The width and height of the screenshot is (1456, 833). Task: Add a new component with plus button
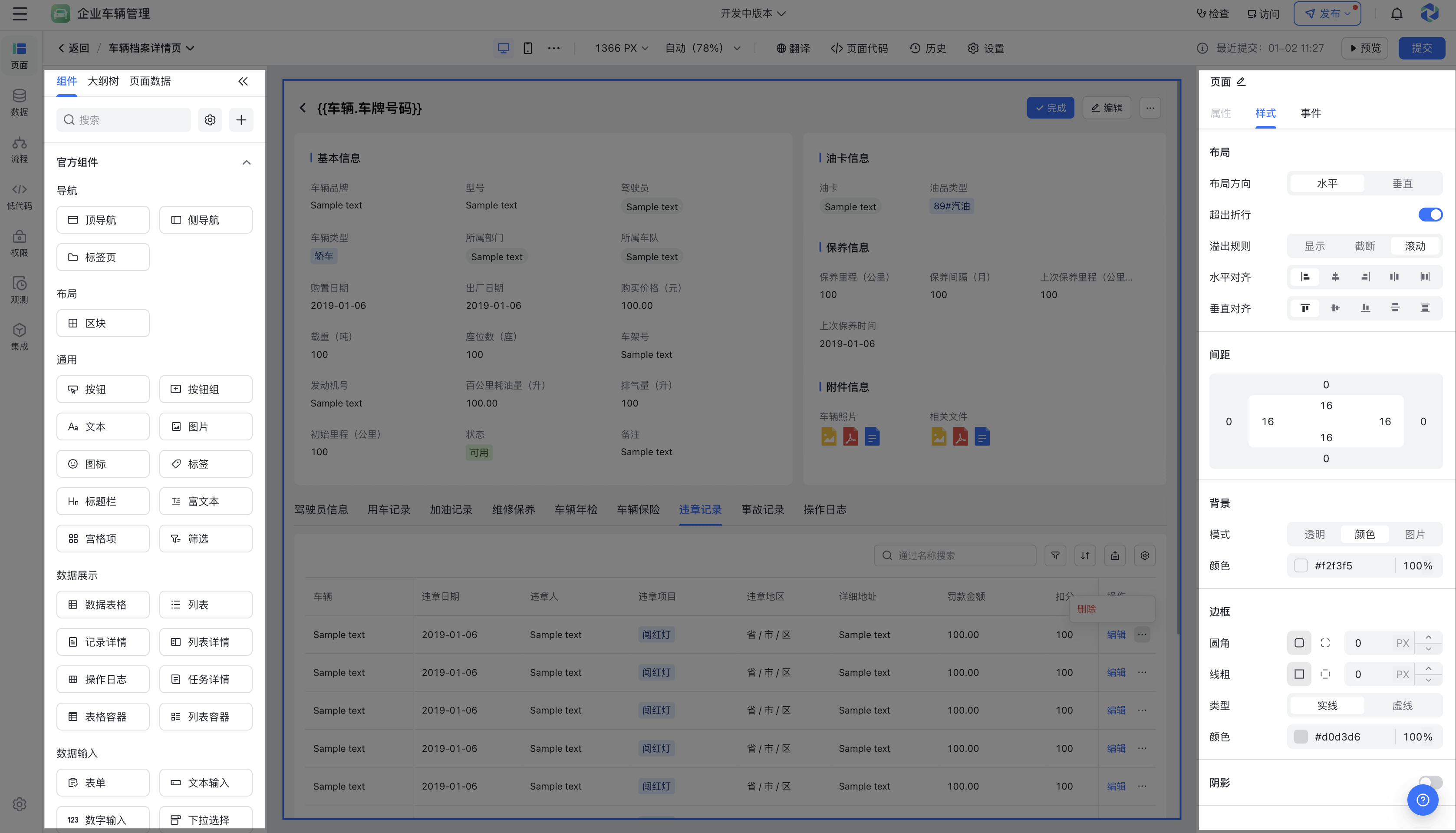pos(241,119)
